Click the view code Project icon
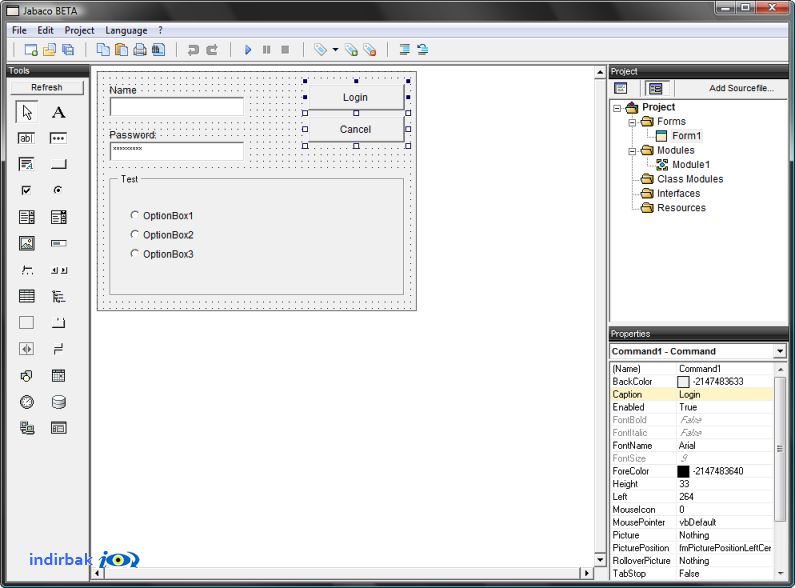This screenshot has height=588, width=795. coord(621,88)
